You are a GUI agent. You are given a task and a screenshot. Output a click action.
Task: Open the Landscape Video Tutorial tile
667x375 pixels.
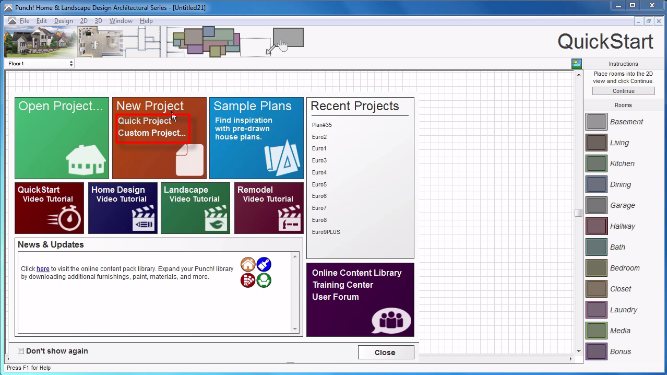[195, 208]
